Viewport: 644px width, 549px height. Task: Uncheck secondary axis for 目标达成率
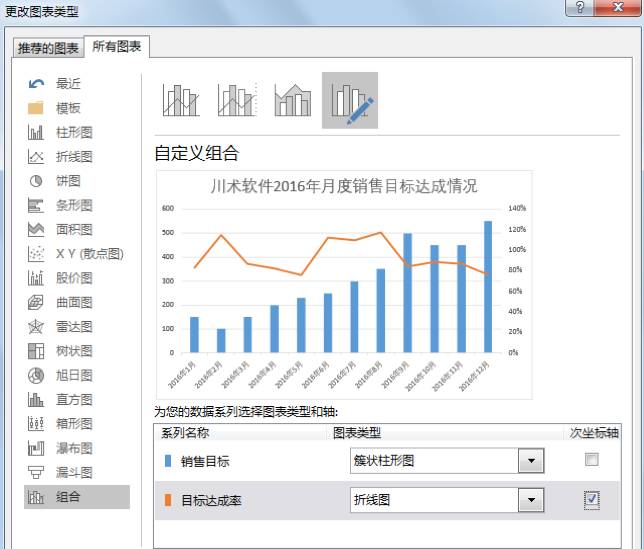591,499
